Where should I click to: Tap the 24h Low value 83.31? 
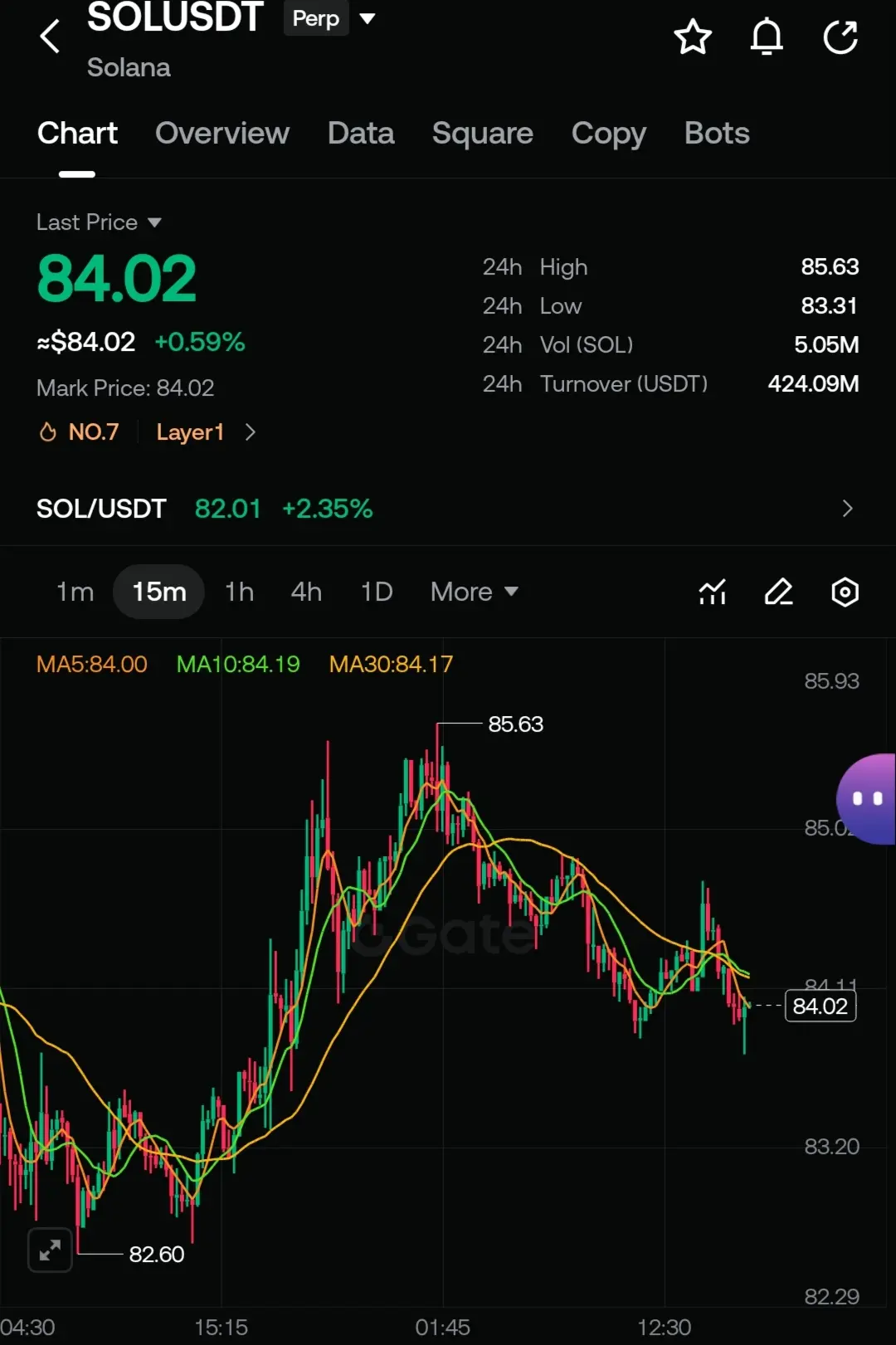tap(830, 305)
